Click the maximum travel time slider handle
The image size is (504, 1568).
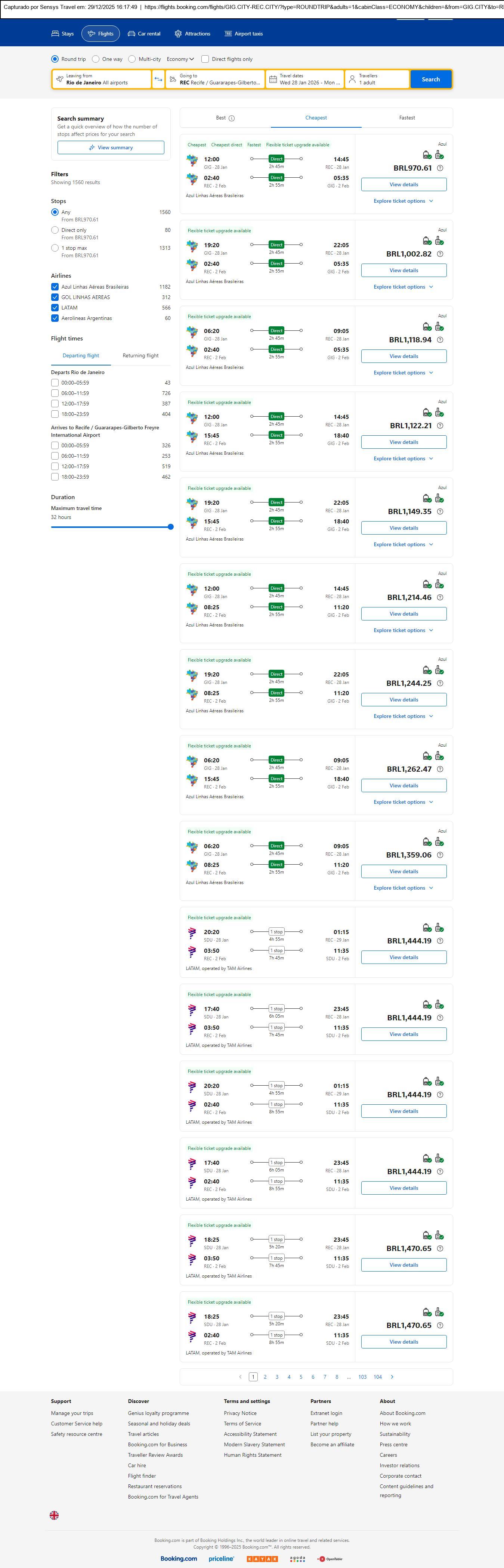point(171,526)
